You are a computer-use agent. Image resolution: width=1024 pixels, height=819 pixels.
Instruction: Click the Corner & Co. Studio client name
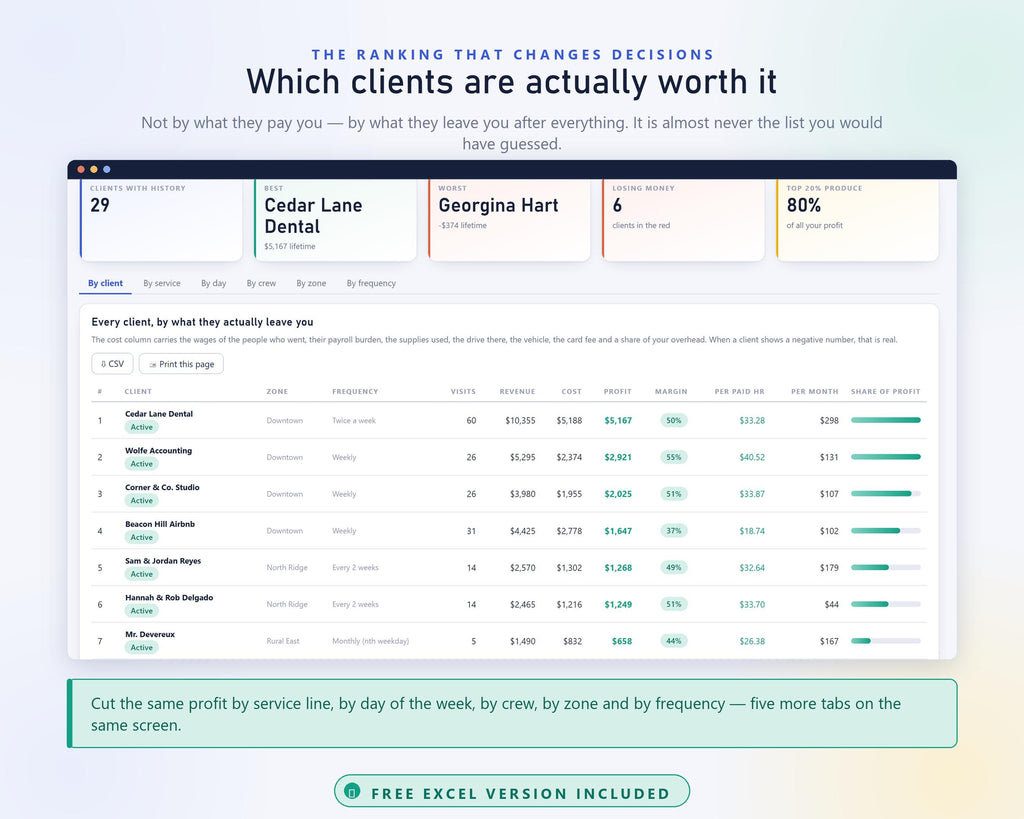pos(162,487)
